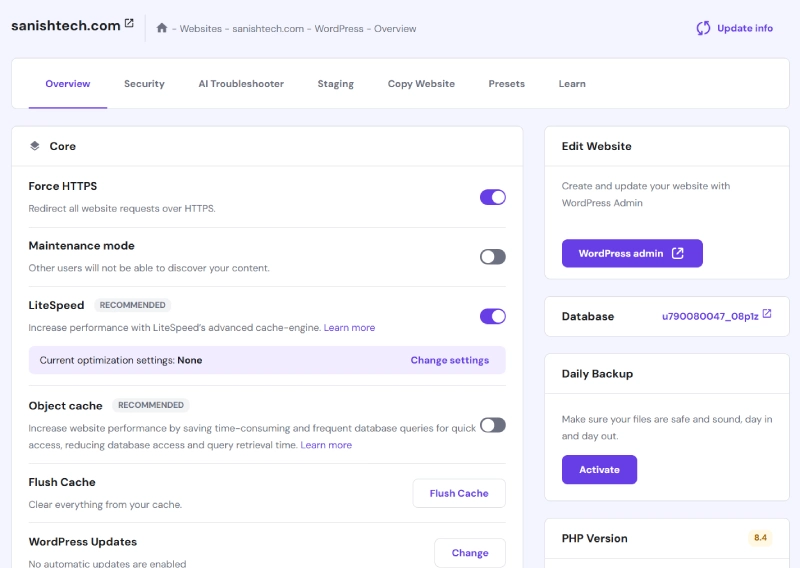This screenshot has height=568, width=800.
Task: Click the Flush Cache button
Action: point(459,493)
